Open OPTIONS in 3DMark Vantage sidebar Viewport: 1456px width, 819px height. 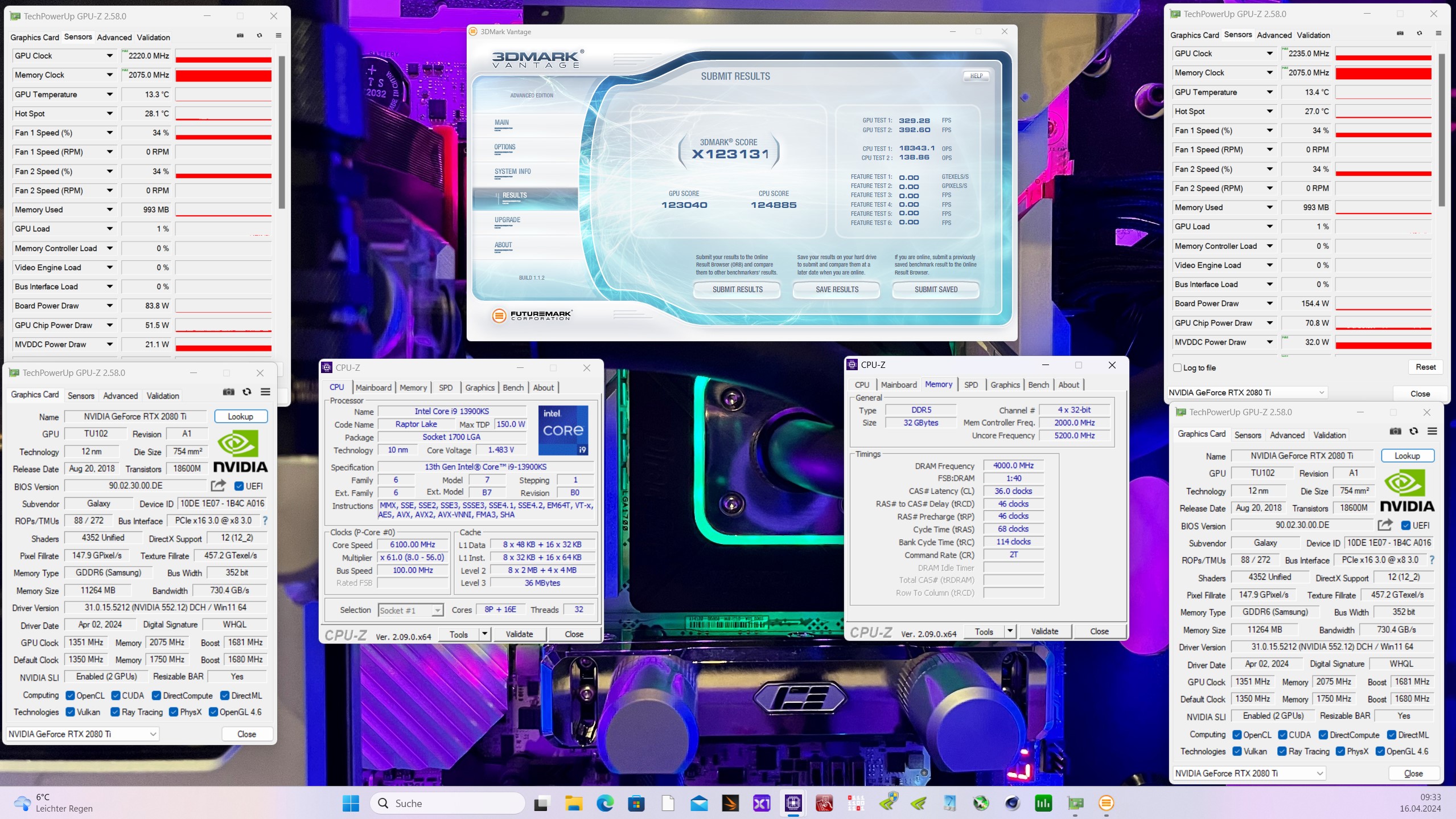(504, 147)
